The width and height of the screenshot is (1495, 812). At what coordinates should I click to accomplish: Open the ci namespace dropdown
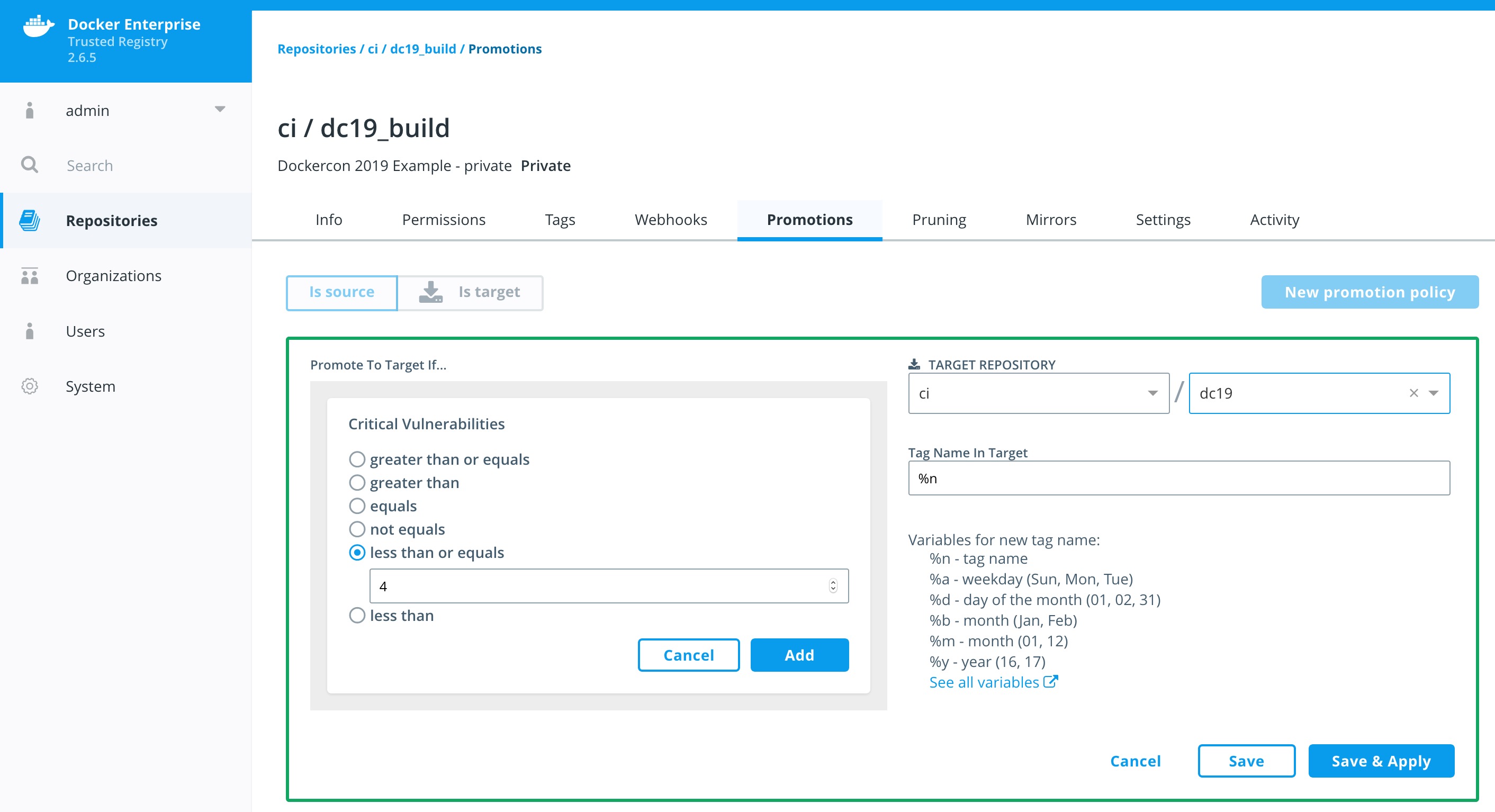point(1152,393)
